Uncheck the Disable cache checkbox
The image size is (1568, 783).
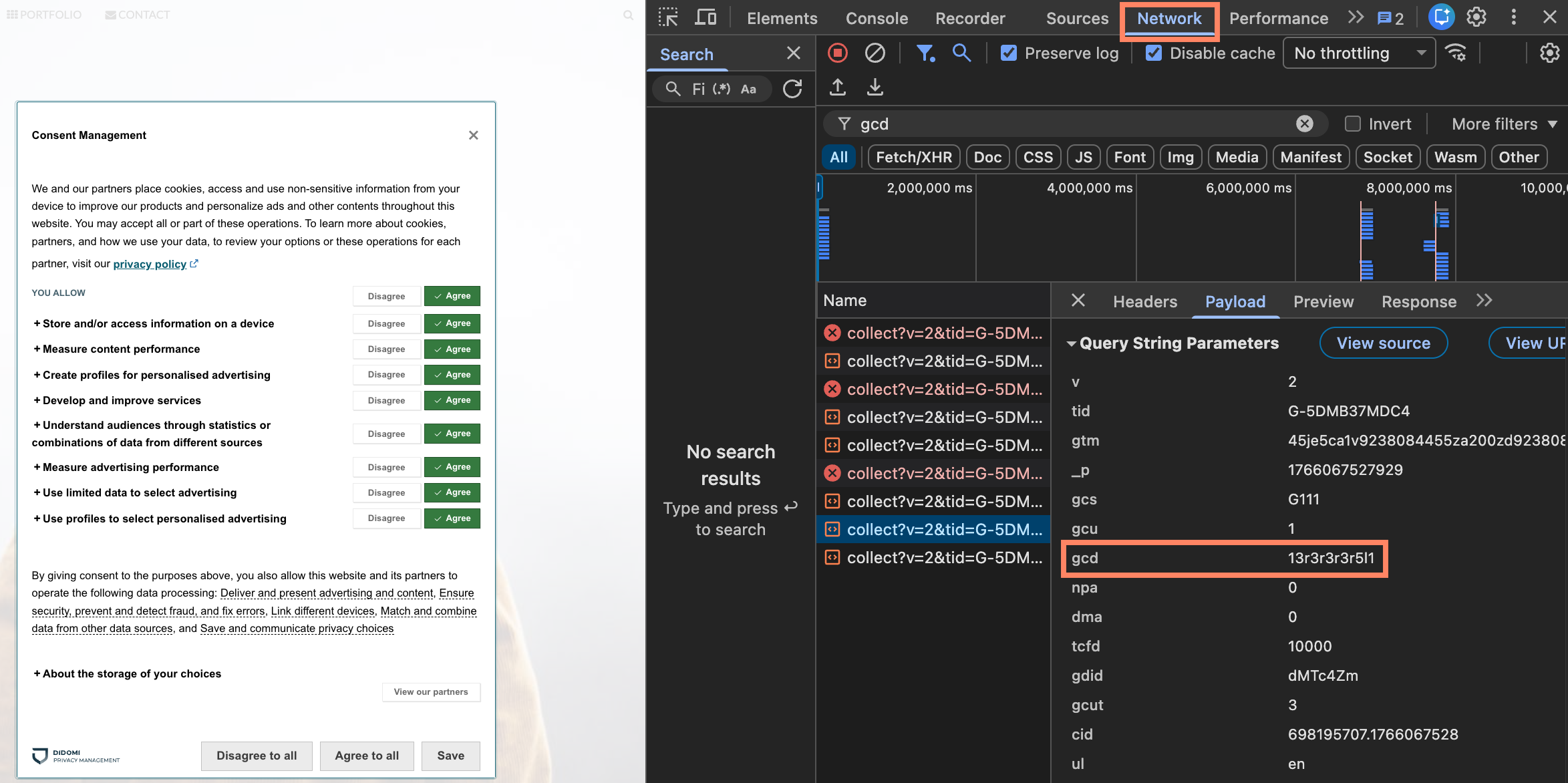(1154, 53)
